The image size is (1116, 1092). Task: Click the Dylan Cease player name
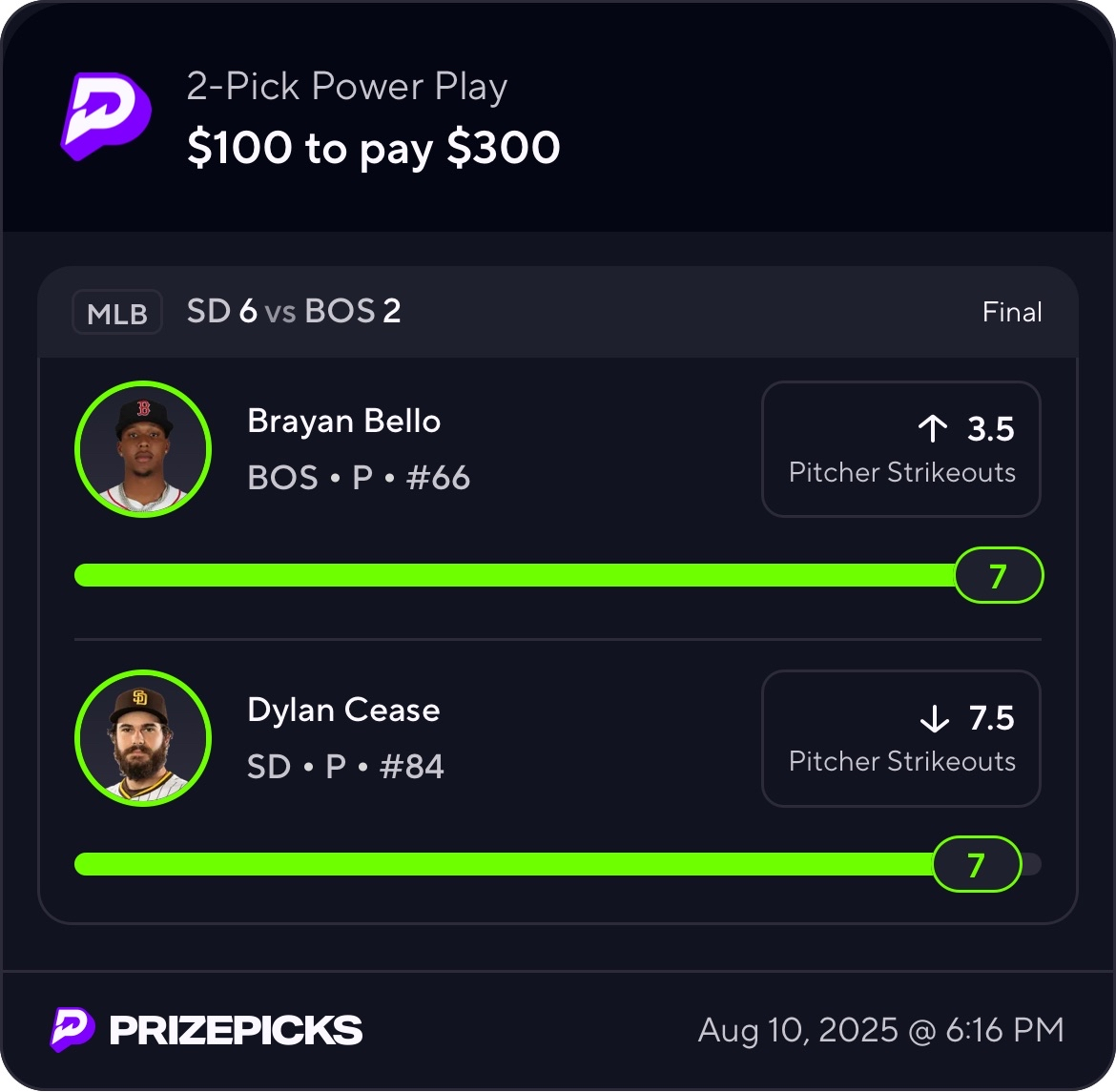click(x=343, y=711)
